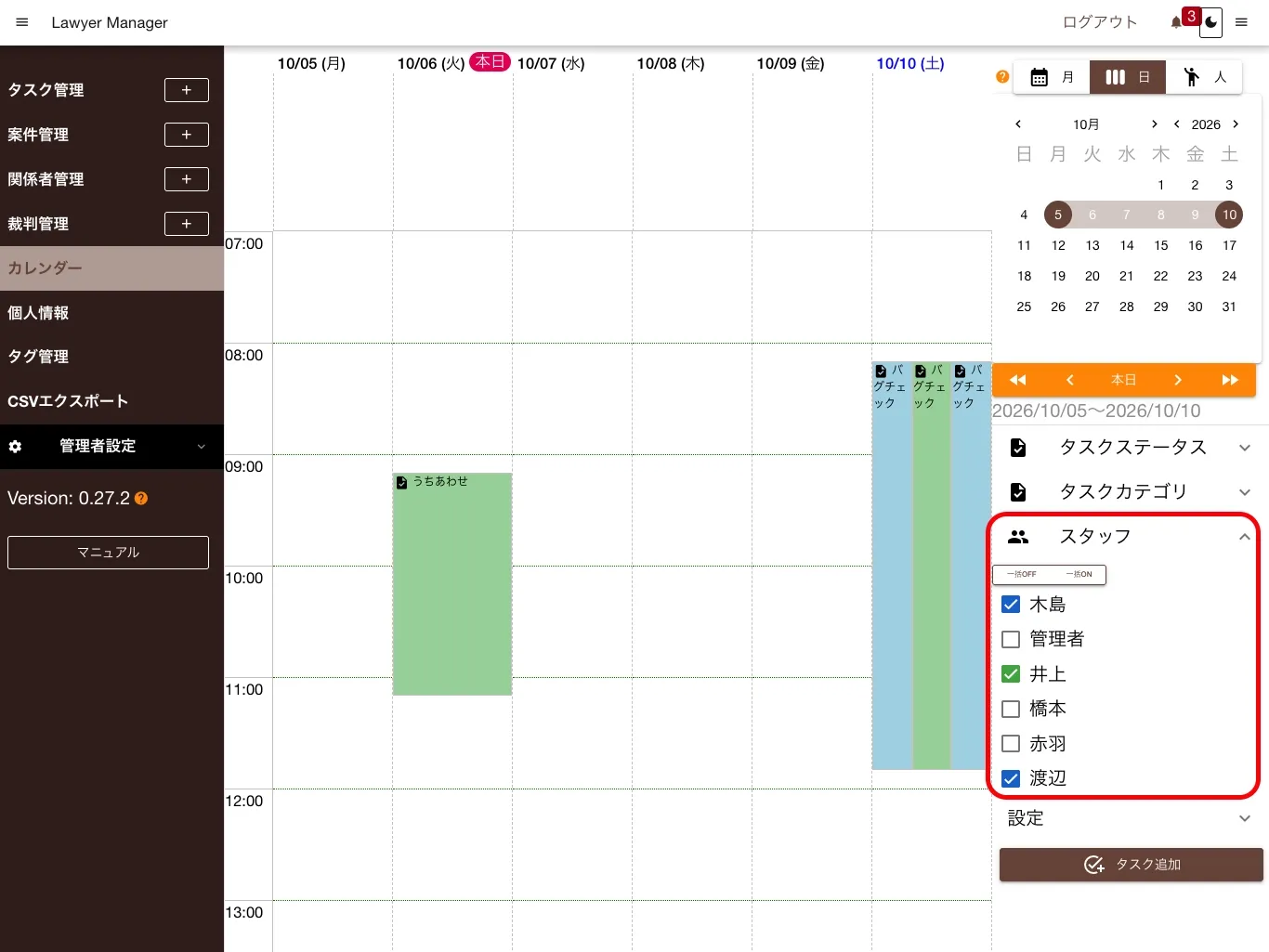The height and width of the screenshot is (952, 1269).
Task: Click the orange help icon beside view switcher
Action: coord(1002,77)
